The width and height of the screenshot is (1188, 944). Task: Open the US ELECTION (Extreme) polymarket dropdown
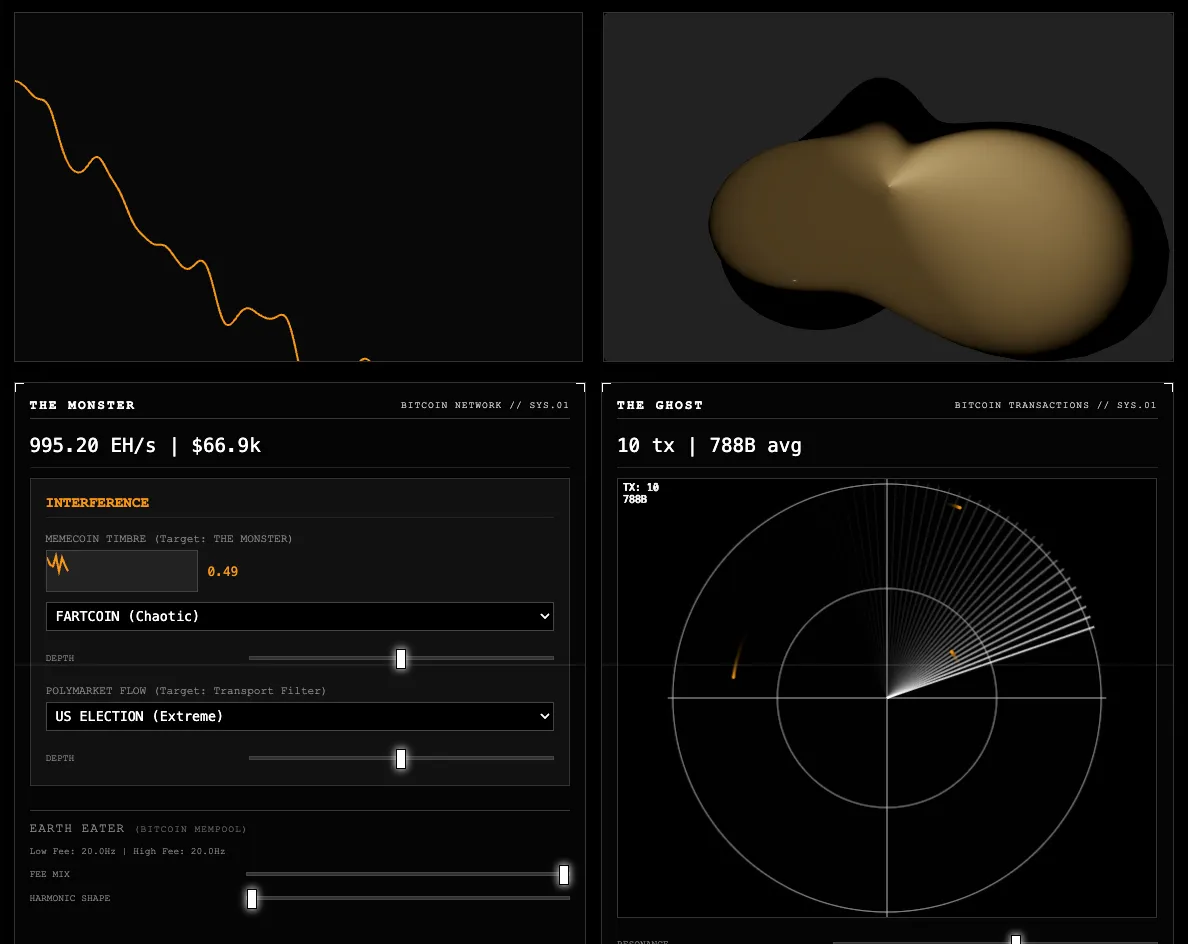click(299, 716)
